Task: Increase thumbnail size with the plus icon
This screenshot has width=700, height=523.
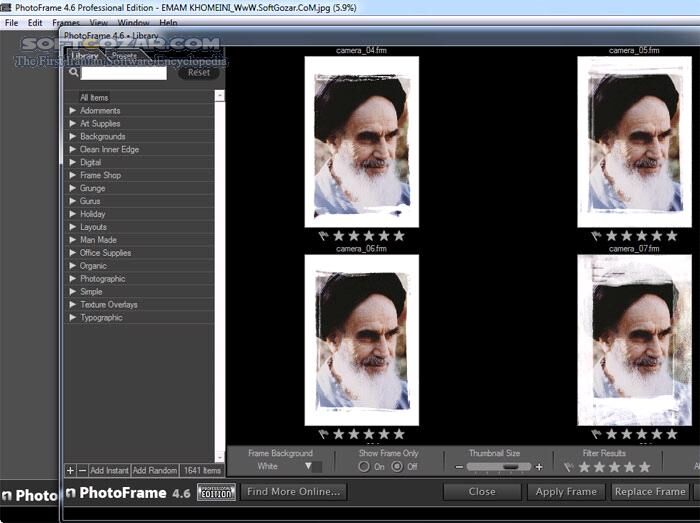Action: point(539,467)
